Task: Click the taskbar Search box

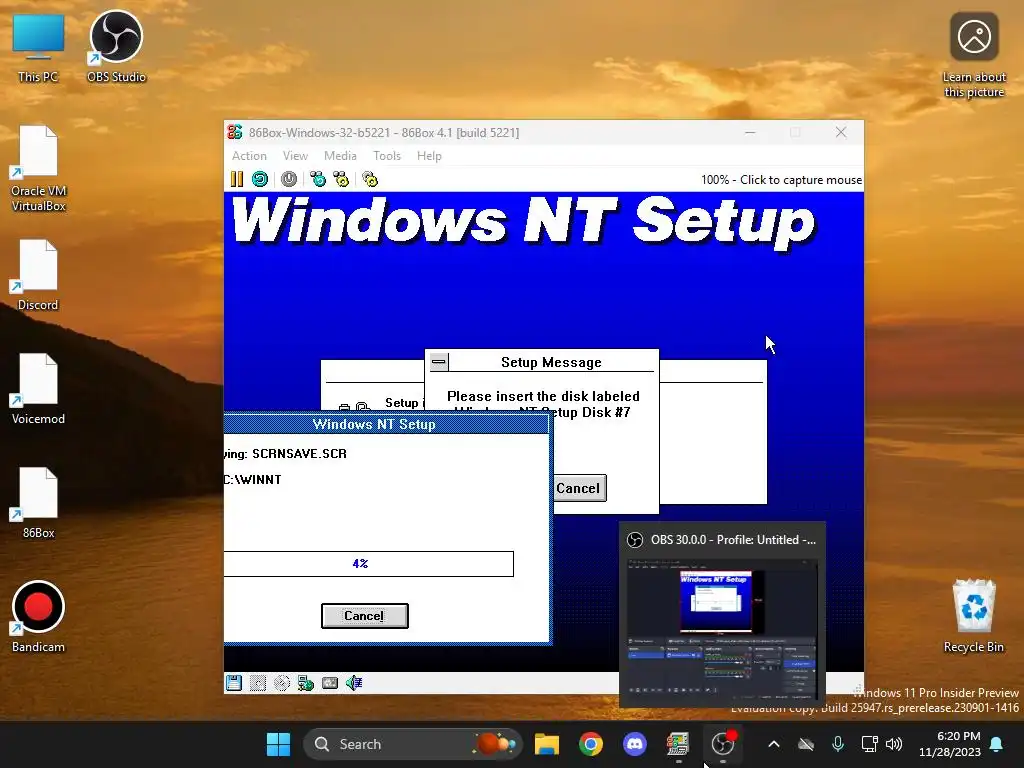Action: point(413,744)
